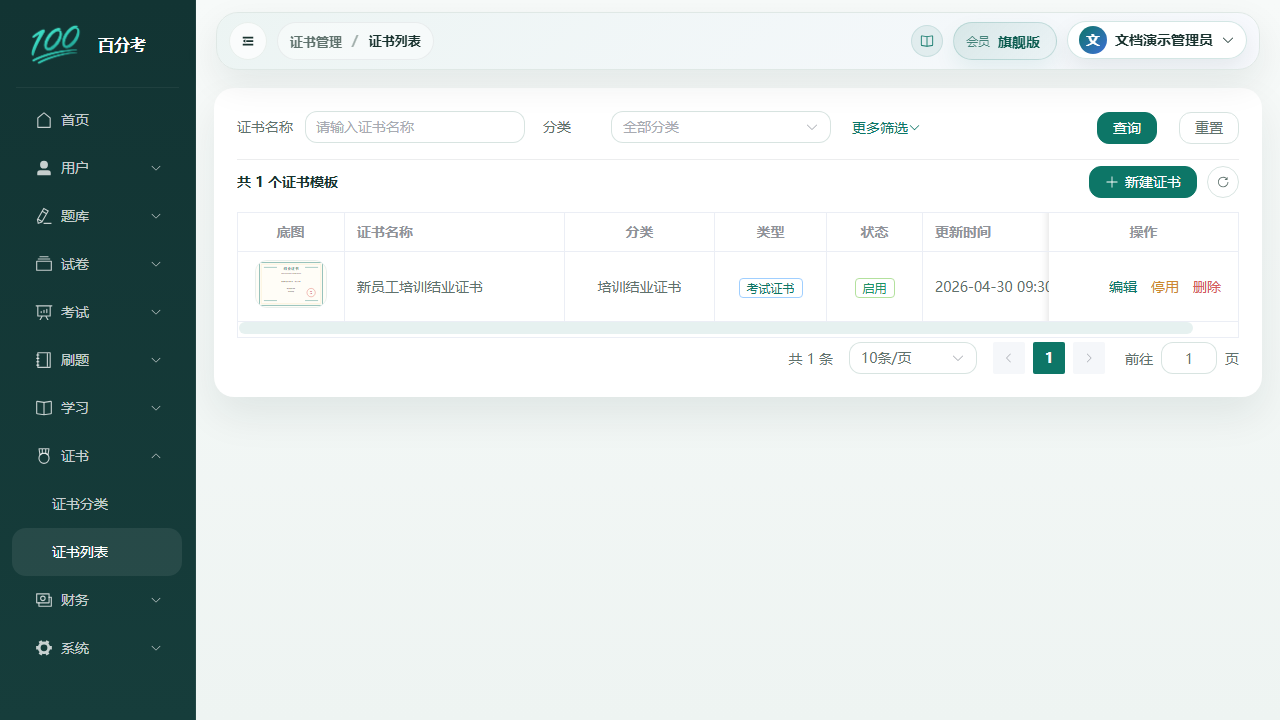Click 编辑 for 新员工培训结业证书
This screenshot has width=1280, height=720.
pyautogui.click(x=1123, y=287)
